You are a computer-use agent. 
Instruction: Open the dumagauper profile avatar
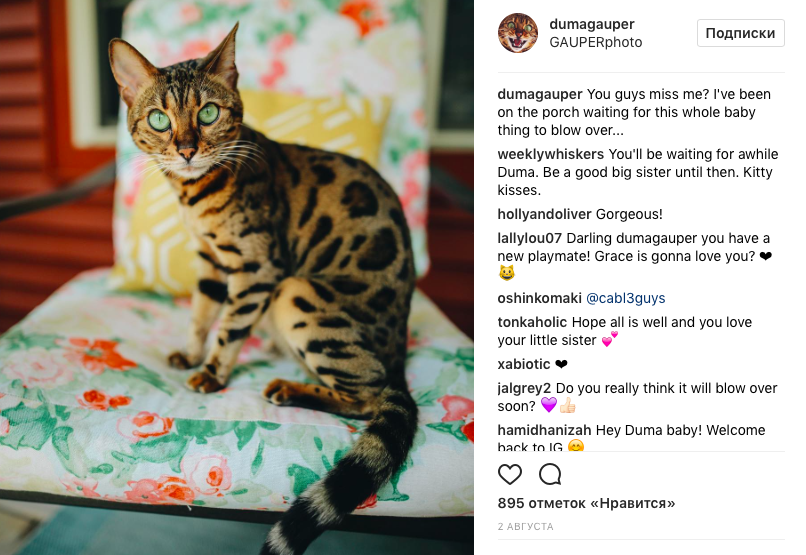(x=518, y=33)
